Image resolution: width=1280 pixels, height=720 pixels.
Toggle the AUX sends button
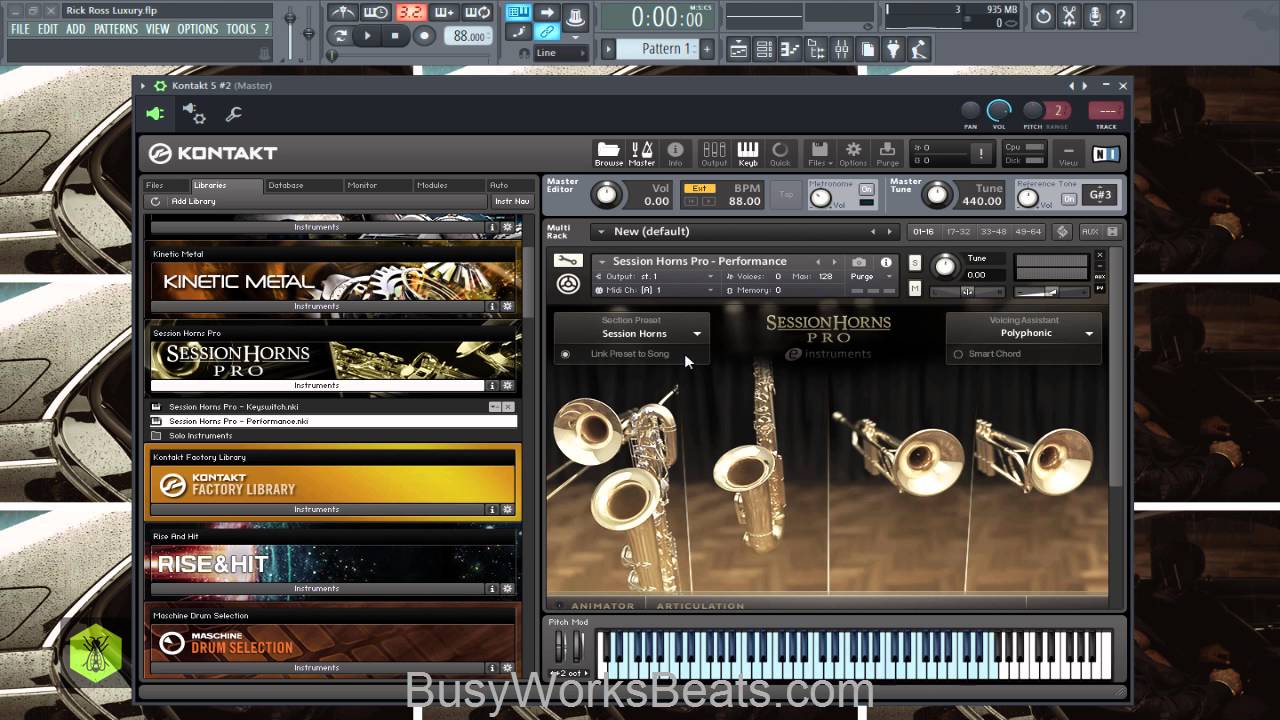pos(1090,231)
